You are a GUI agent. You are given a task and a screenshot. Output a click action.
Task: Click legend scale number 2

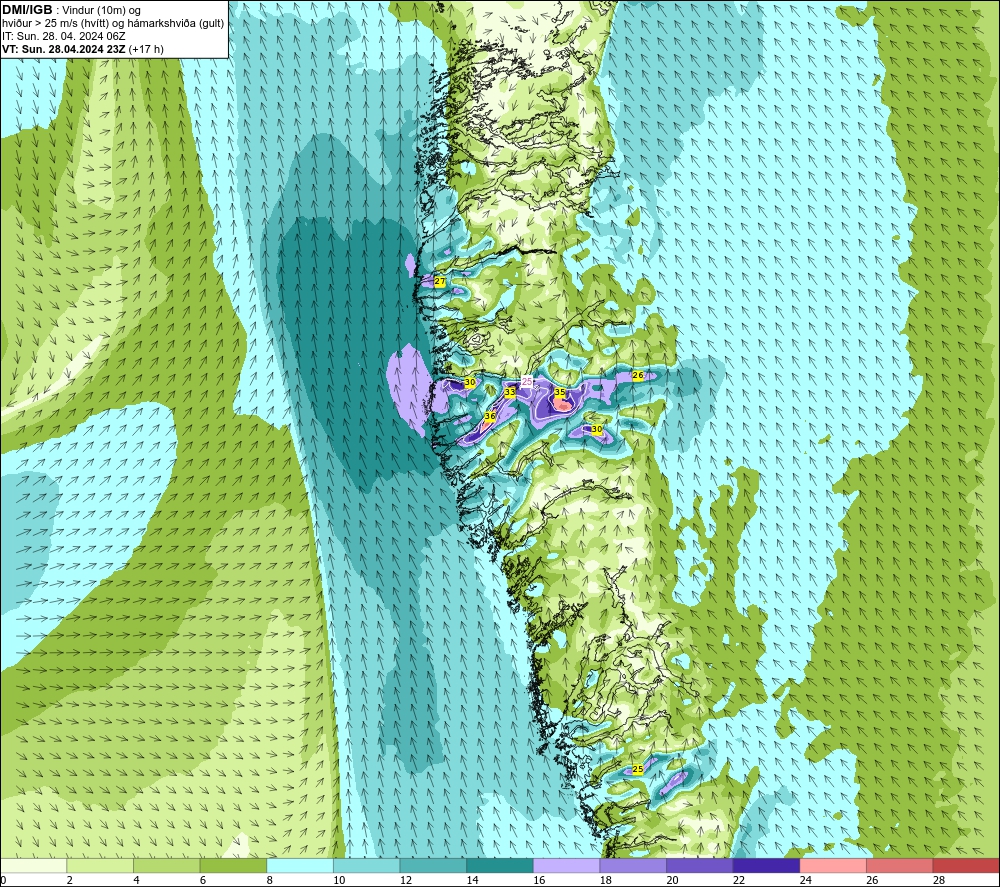(69, 880)
